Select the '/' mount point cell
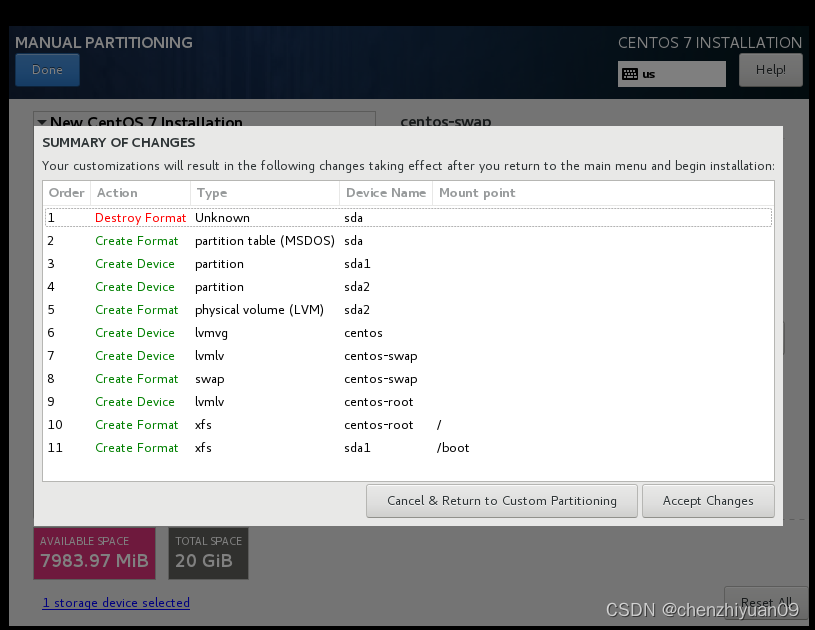The image size is (815, 630). 439,425
